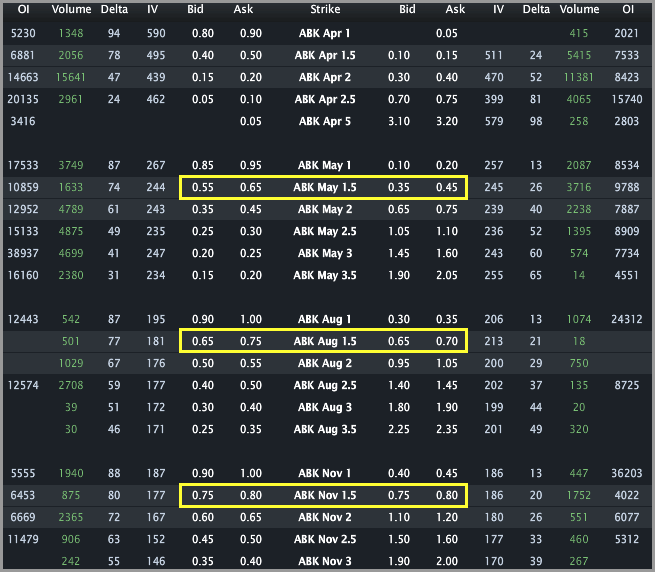The width and height of the screenshot is (655, 572).
Task: Click the ABK Aug 1 strike label
Action: pos(325,320)
